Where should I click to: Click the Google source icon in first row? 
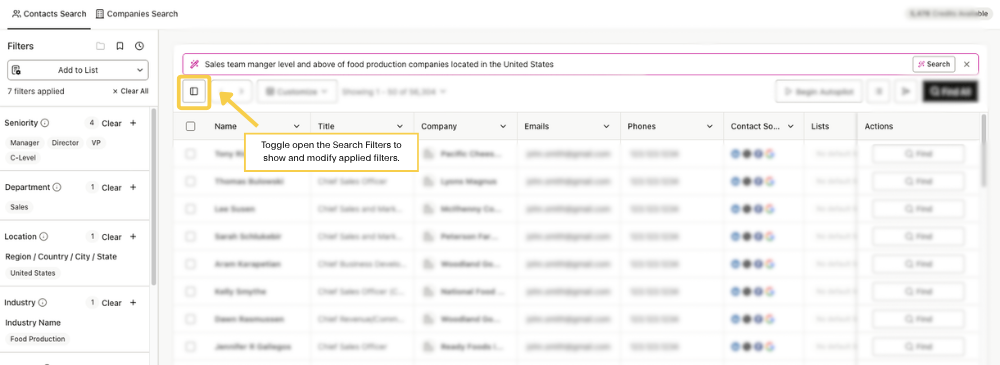pos(770,154)
